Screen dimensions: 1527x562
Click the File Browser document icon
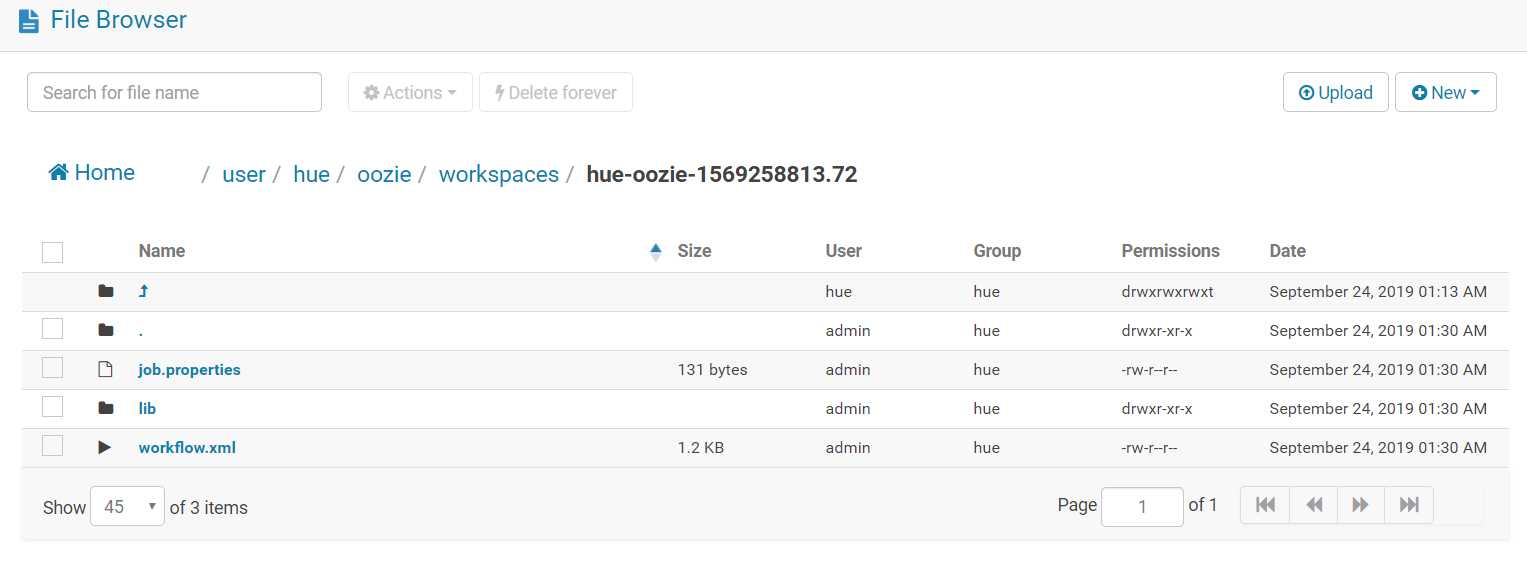[29, 20]
